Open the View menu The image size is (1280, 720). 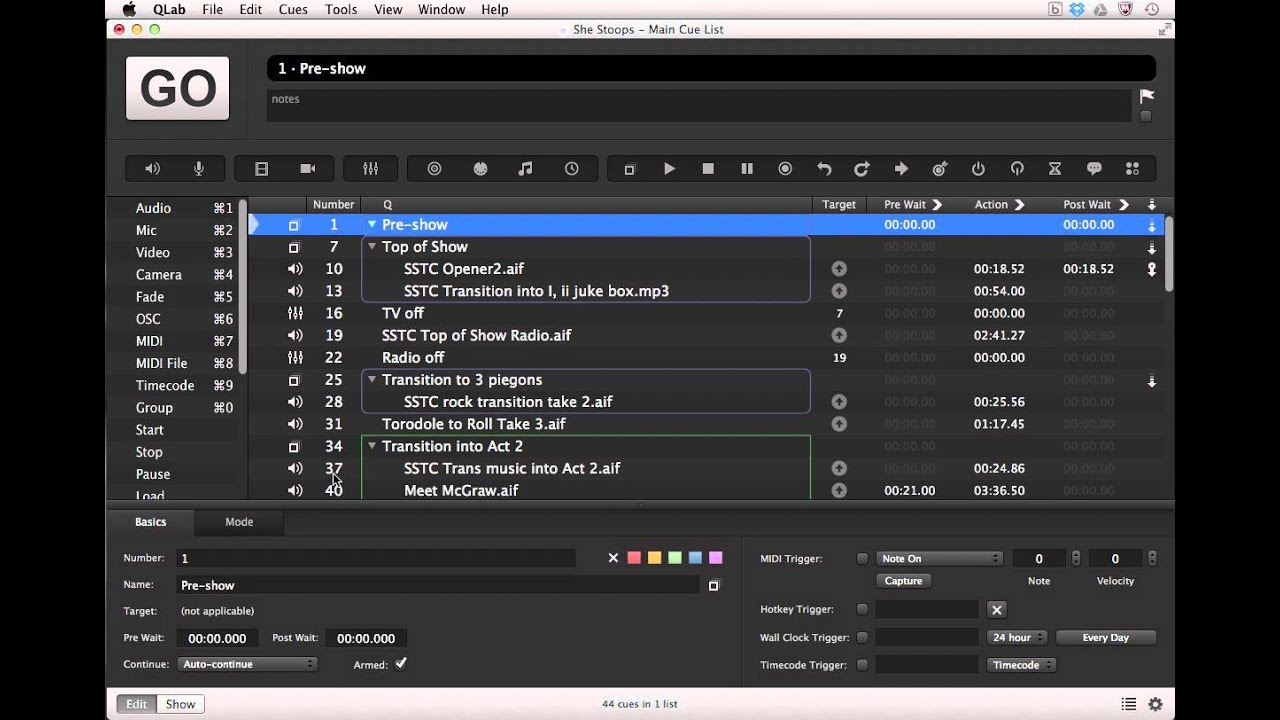(388, 9)
